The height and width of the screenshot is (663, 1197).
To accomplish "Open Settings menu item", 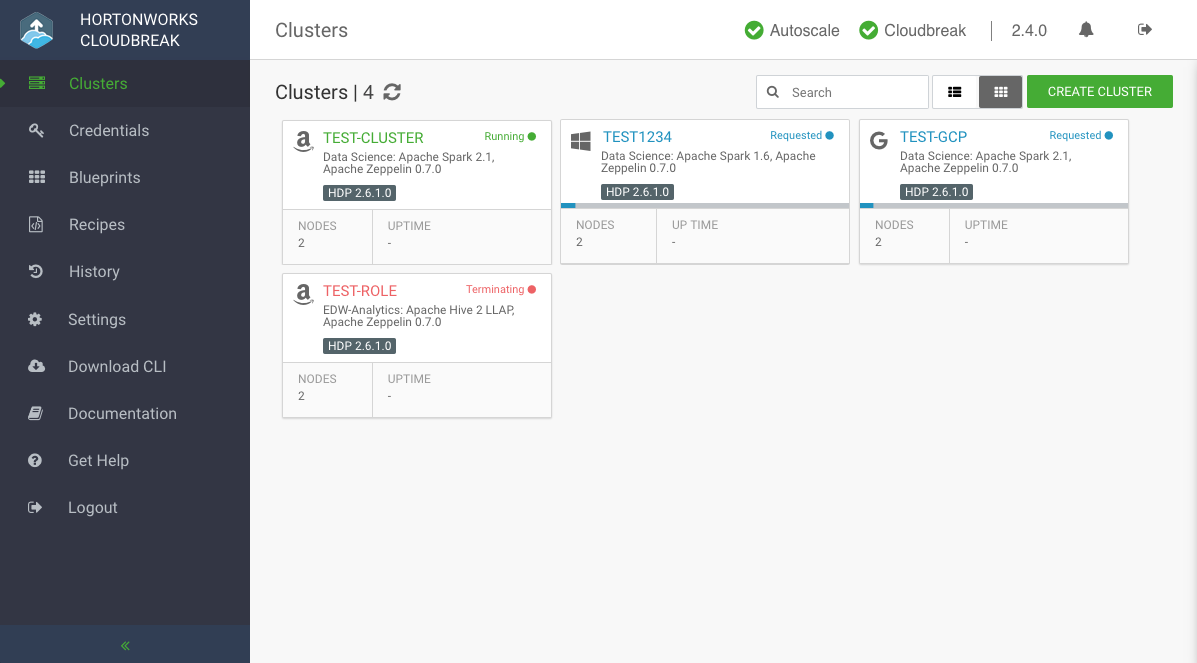I will click(97, 319).
